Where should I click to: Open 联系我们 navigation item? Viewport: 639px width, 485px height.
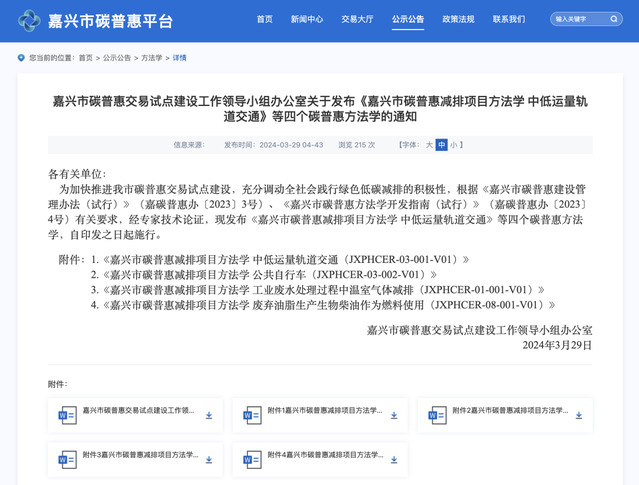(509, 19)
